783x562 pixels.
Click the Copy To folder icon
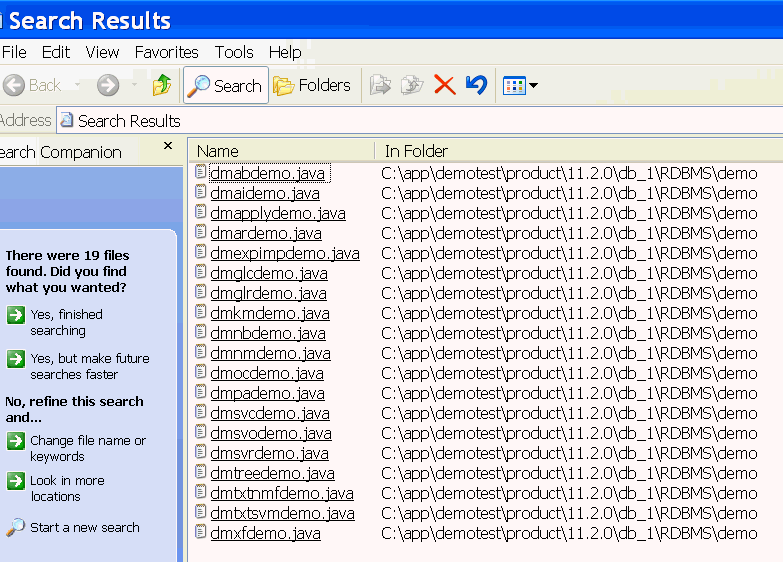[x=412, y=86]
